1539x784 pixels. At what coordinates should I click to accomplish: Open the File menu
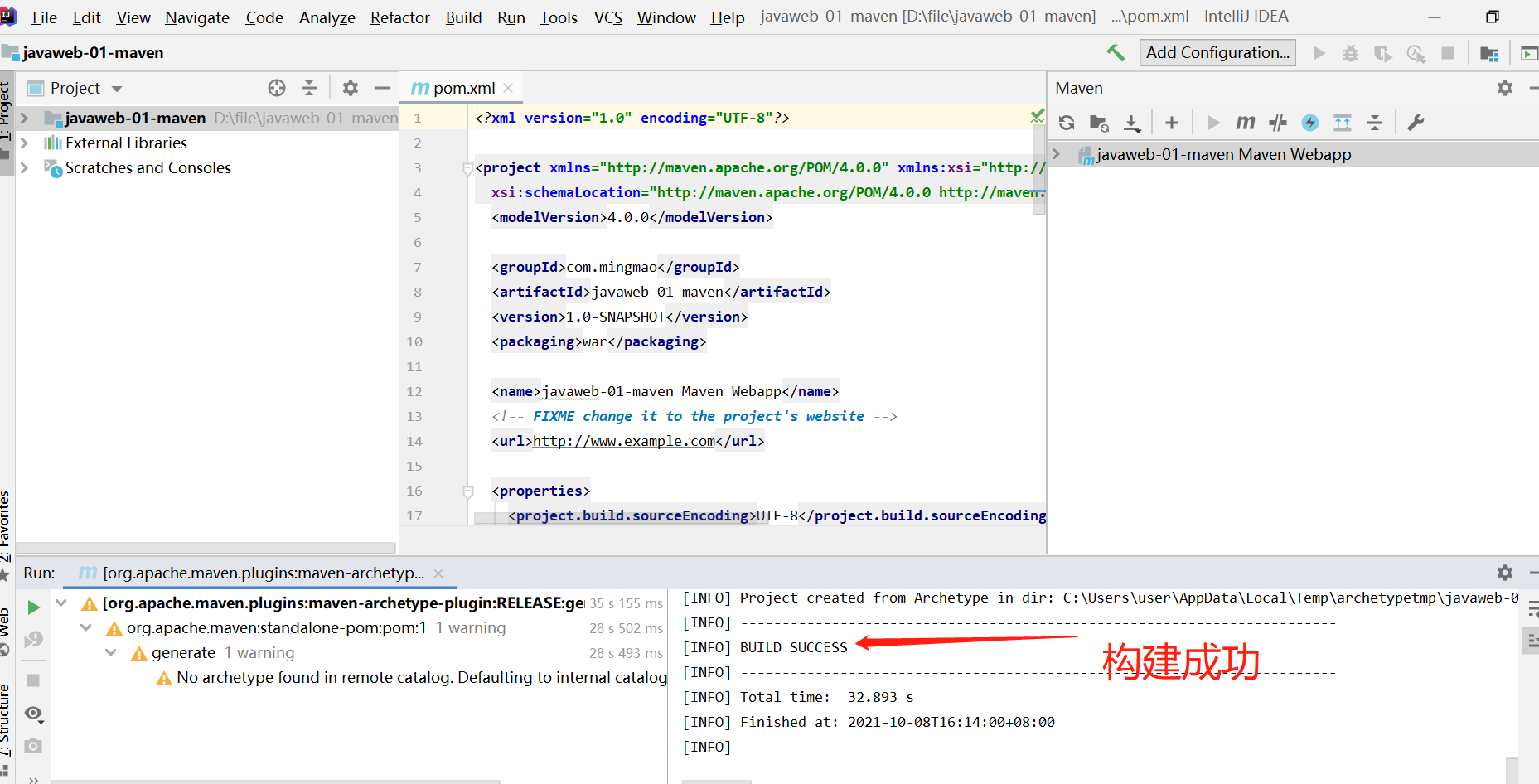[x=44, y=17]
